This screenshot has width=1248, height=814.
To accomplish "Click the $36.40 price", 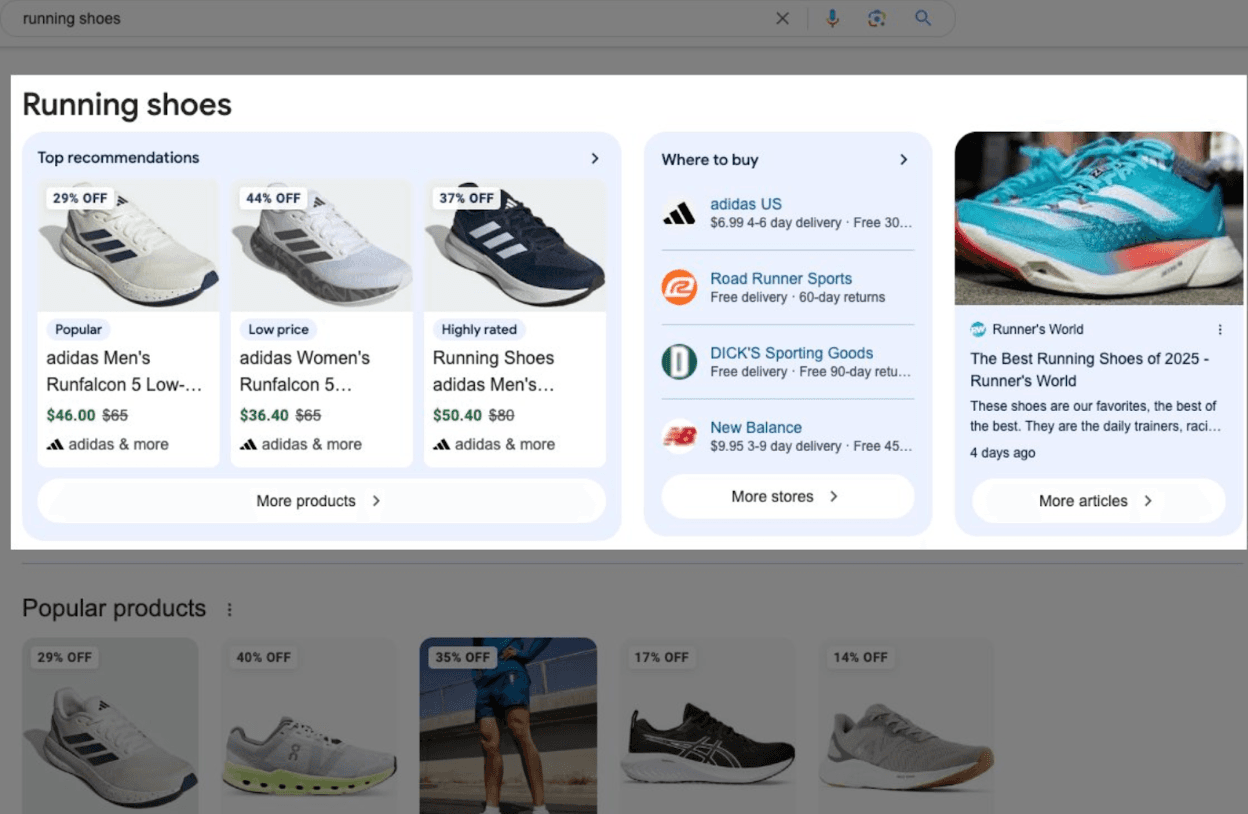I will 265,415.
